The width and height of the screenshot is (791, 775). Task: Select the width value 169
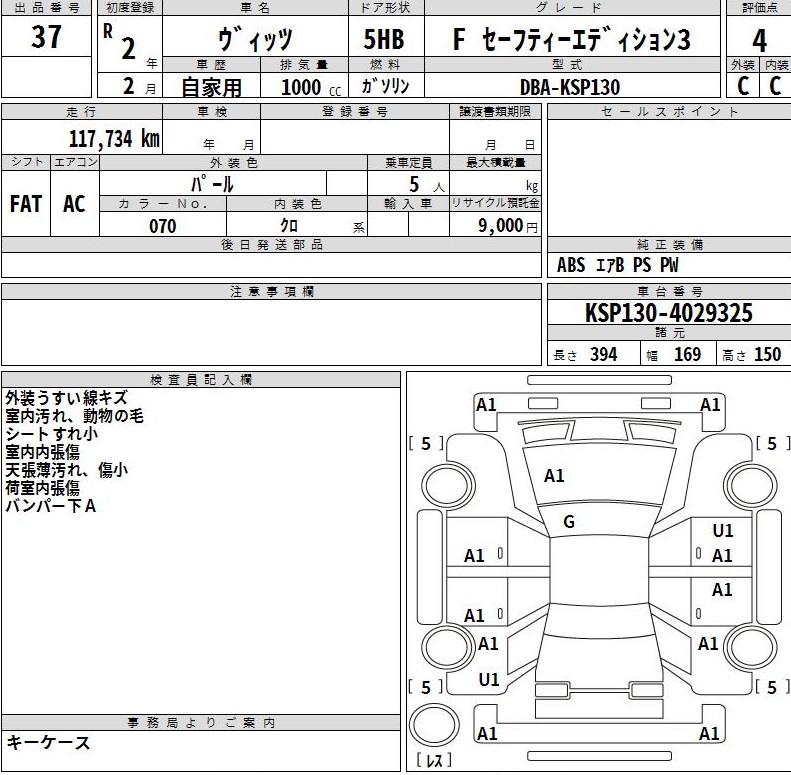pyautogui.click(x=687, y=354)
